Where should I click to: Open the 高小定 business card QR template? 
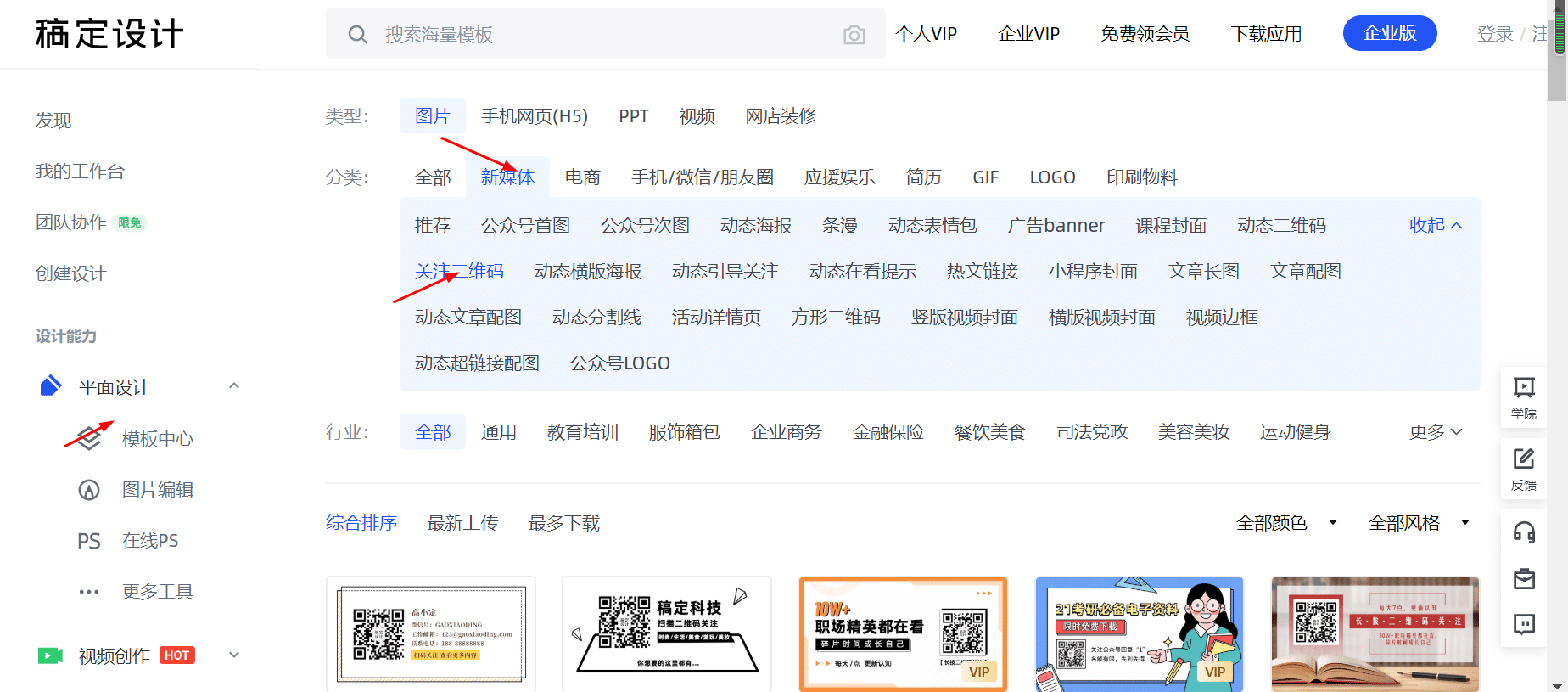431,634
